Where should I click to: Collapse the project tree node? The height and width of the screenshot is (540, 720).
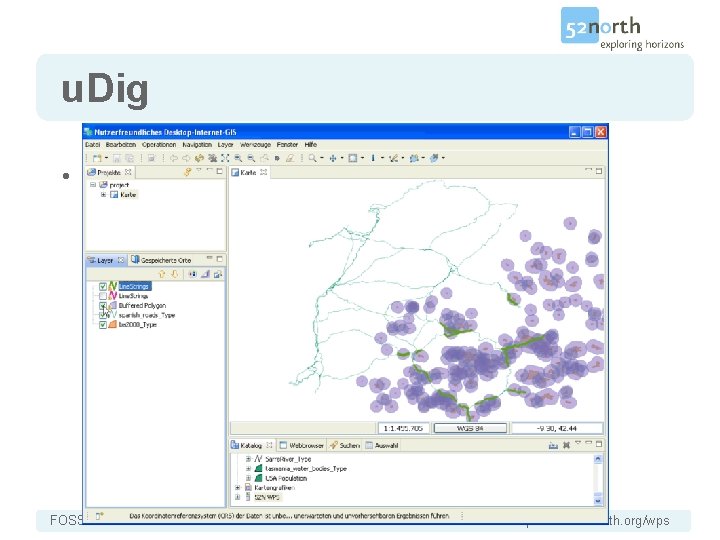point(93,185)
